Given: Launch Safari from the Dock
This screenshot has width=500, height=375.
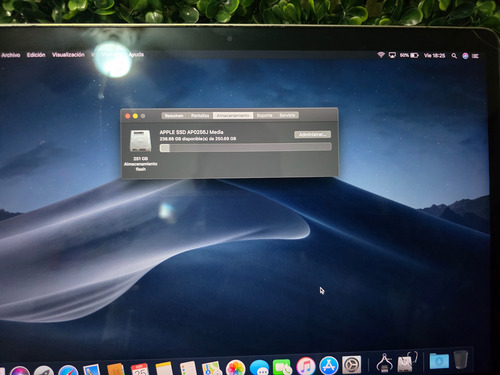Looking at the screenshot, I should pos(68,370).
